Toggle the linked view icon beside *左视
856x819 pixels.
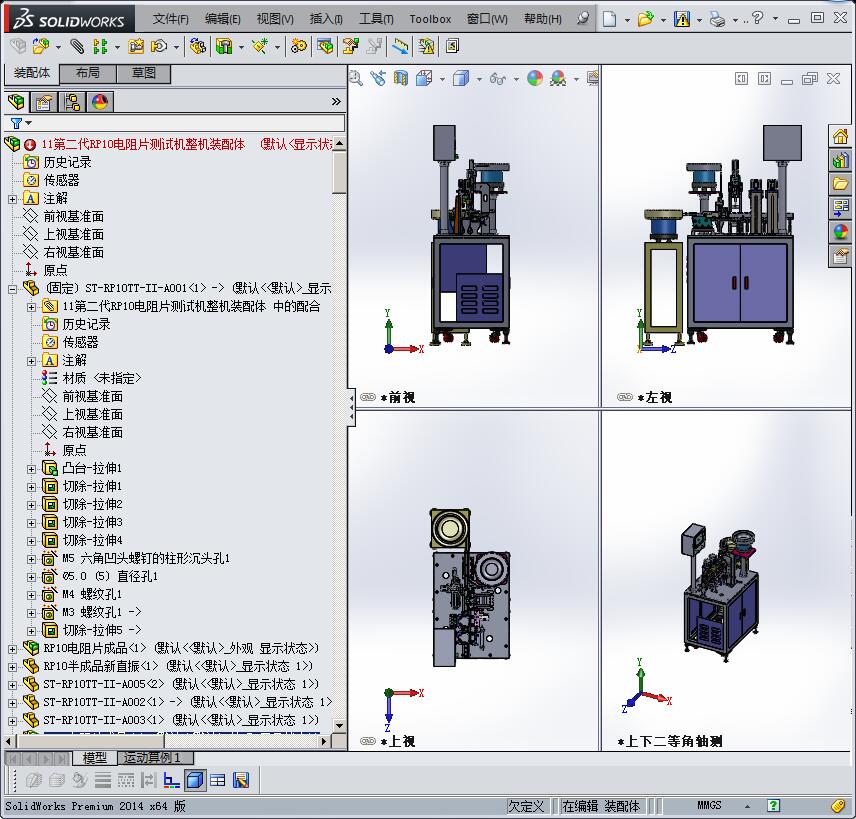625,397
